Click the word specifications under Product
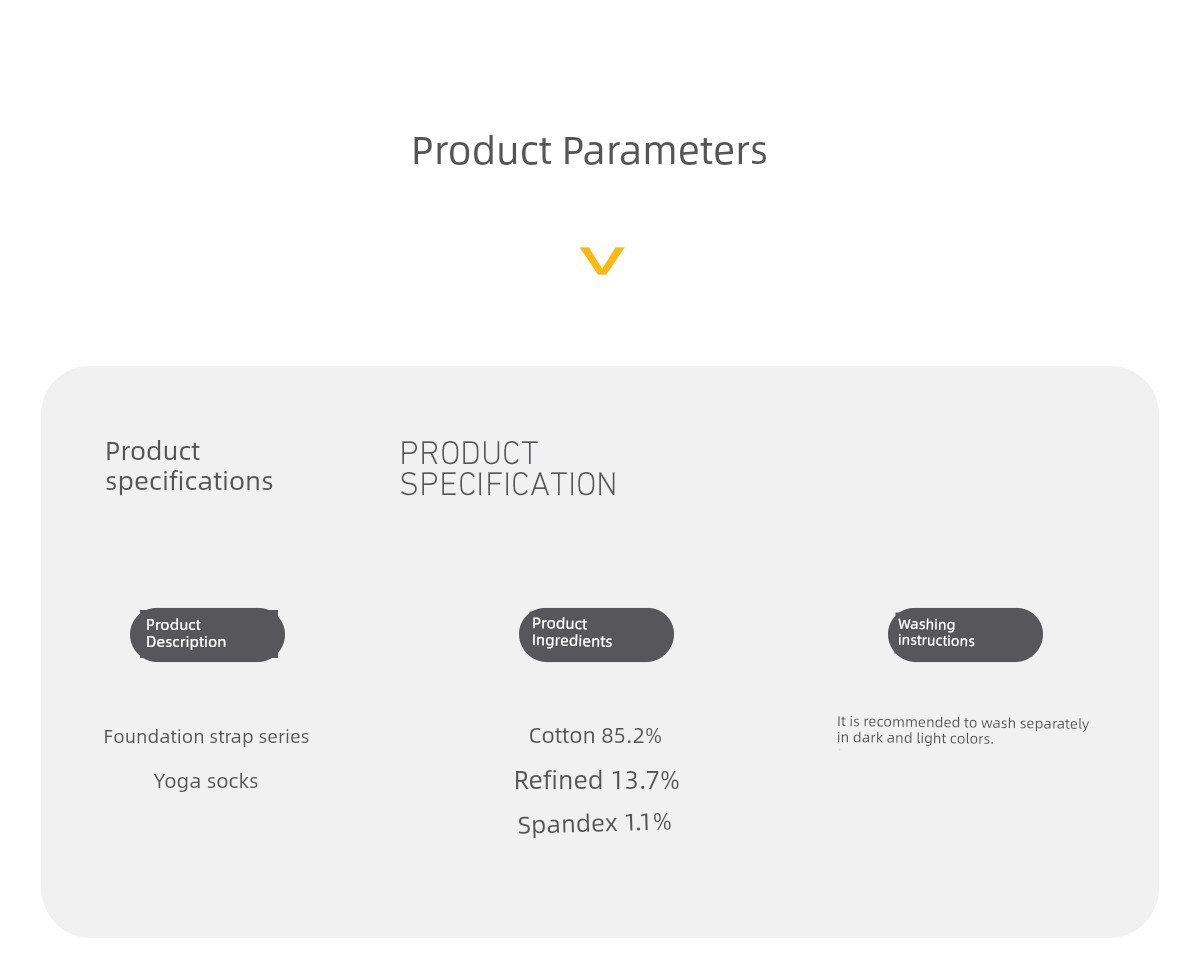The height and width of the screenshot is (968, 1200). click(x=189, y=482)
